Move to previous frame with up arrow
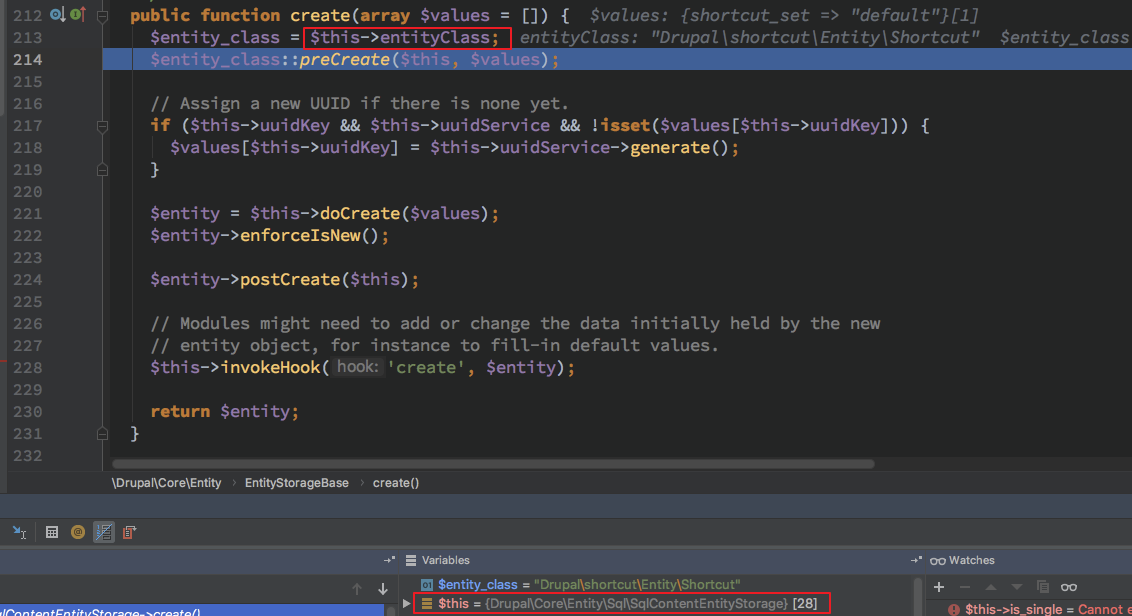Image resolution: width=1132 pixels, height=616 pixels. click(355, 589)
